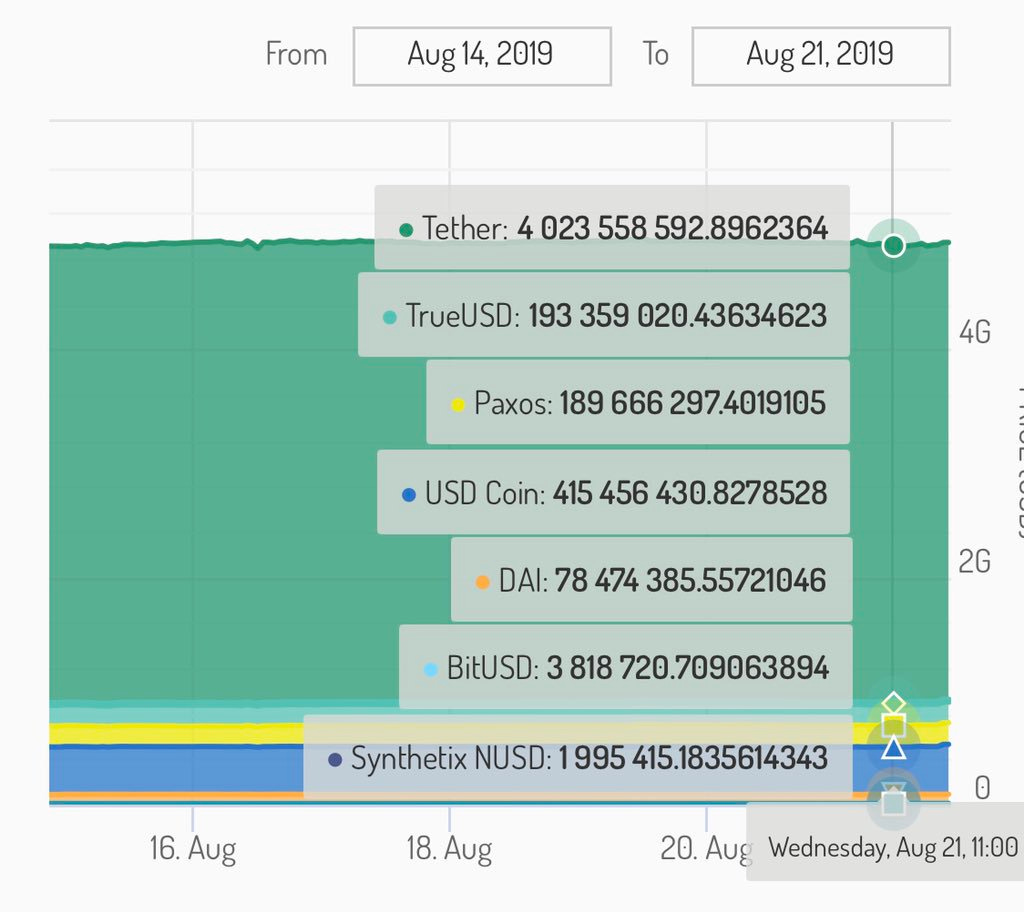Viewport: 1024px width, 912px height.
Task: Click the Tether value 4 023 558 592.8962364
Action: [673, 228]
